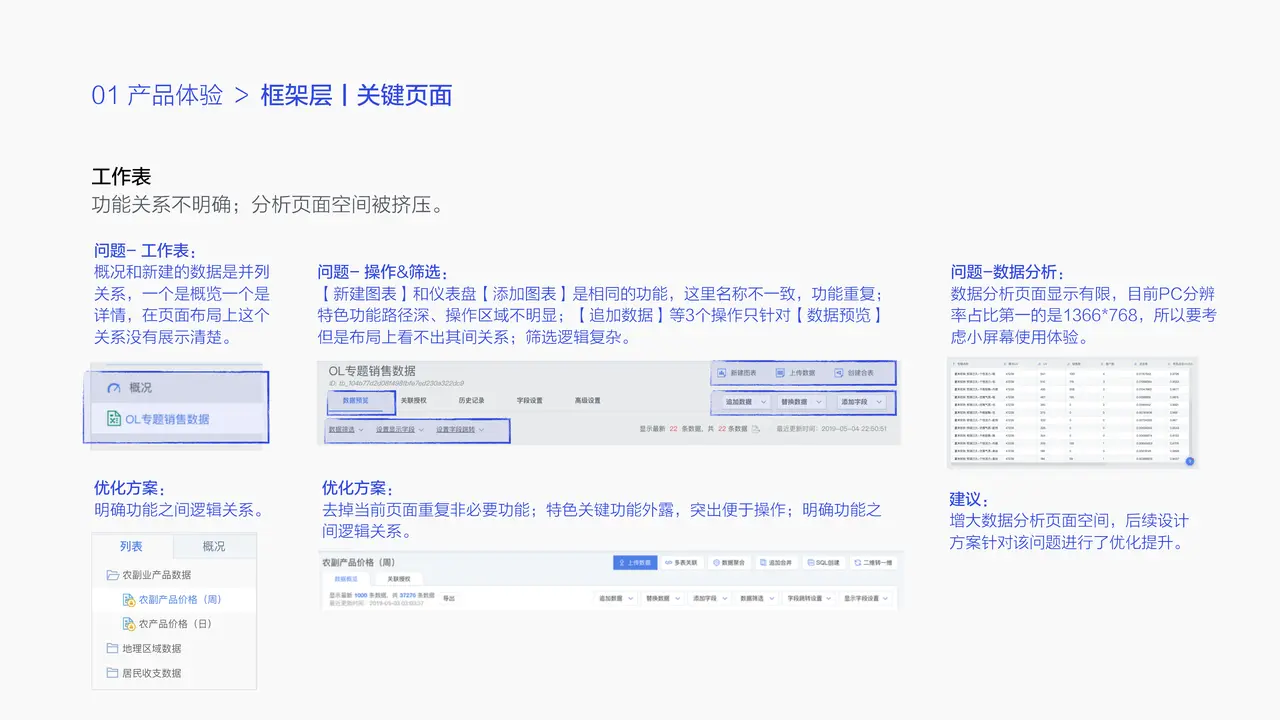Open the 数据预览 tab under OL专题销售数据
1280x720 pixels.
pos(355,401)
